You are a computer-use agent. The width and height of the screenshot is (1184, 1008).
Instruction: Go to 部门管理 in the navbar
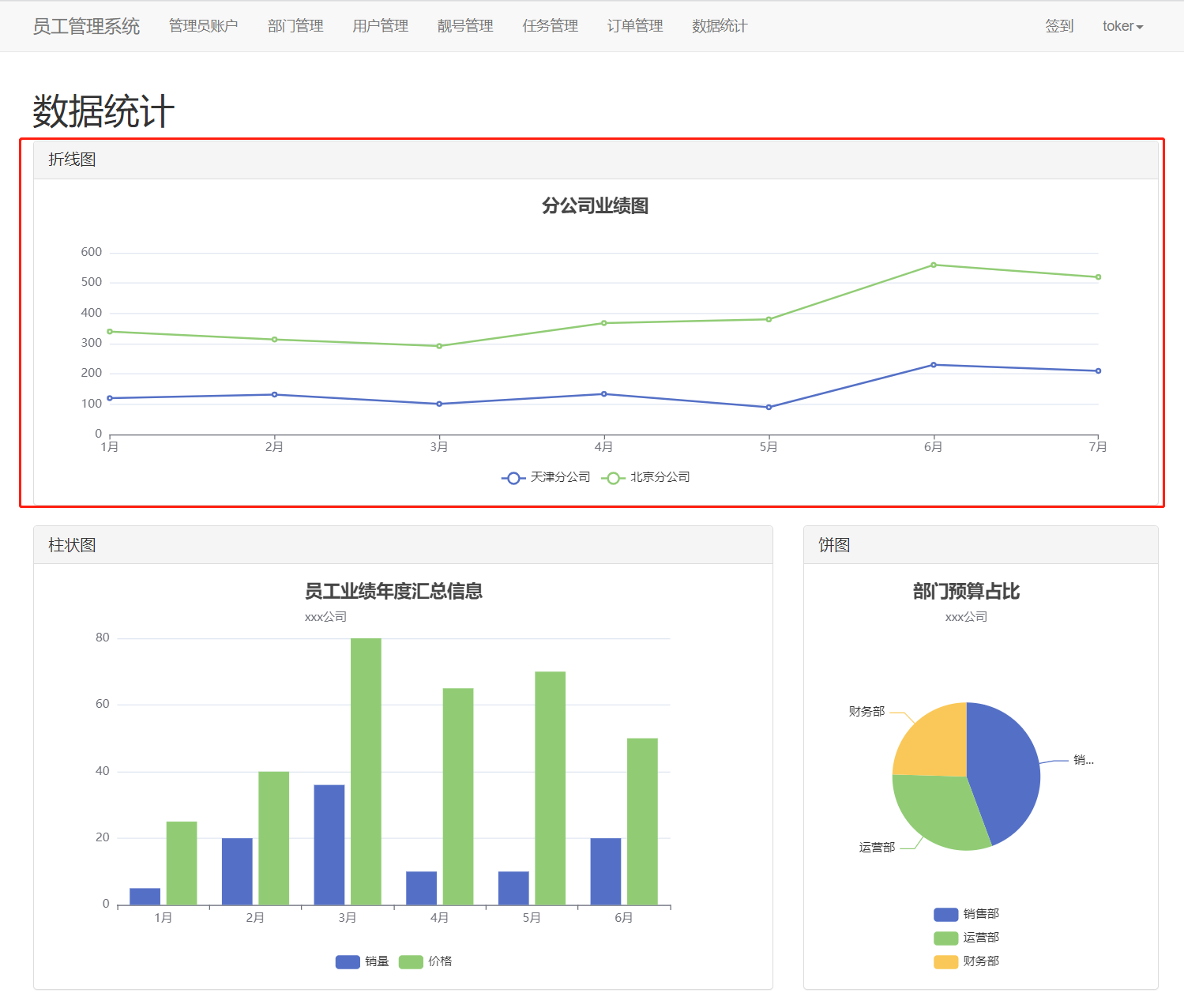tap(295, 26)
